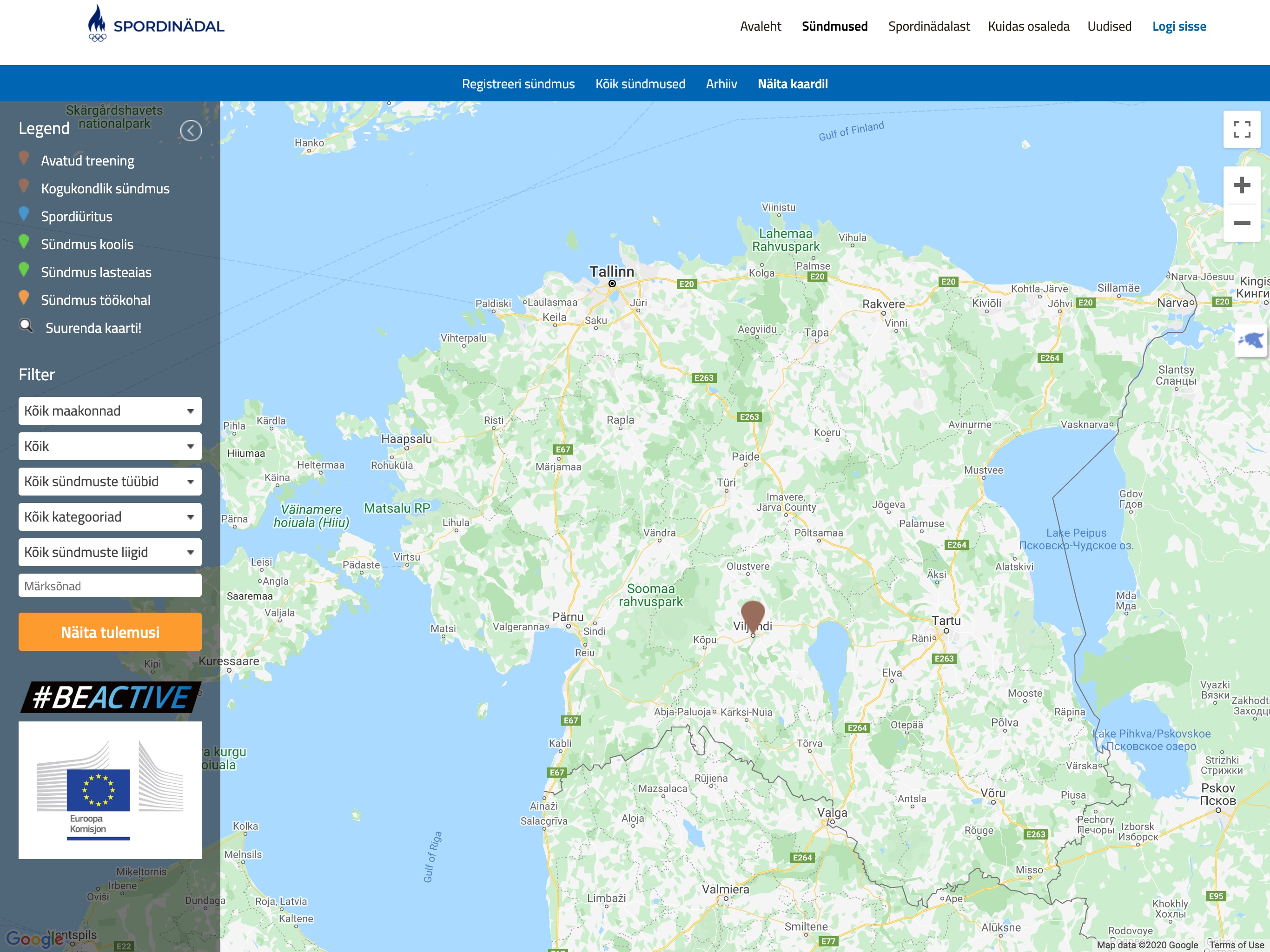This screenshot has width=1270, height=952.
Task: Click the green Sündmus lasteaias legend pin
Action: coord(24,269)
